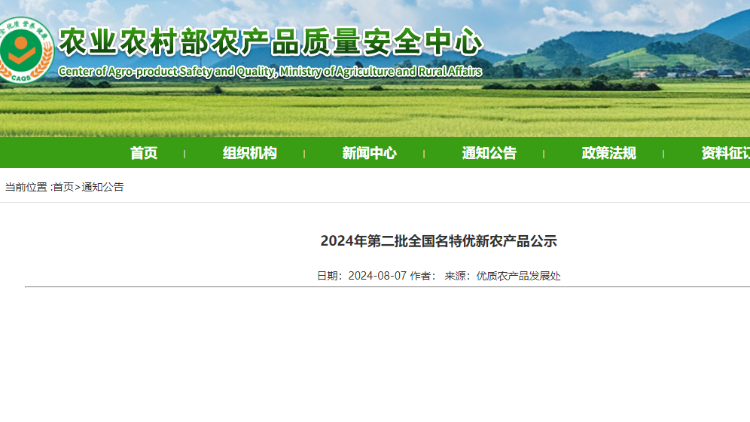Click the 当前位置 breadcrumb label
The image size is (750, 422).
tap(26, 187)
